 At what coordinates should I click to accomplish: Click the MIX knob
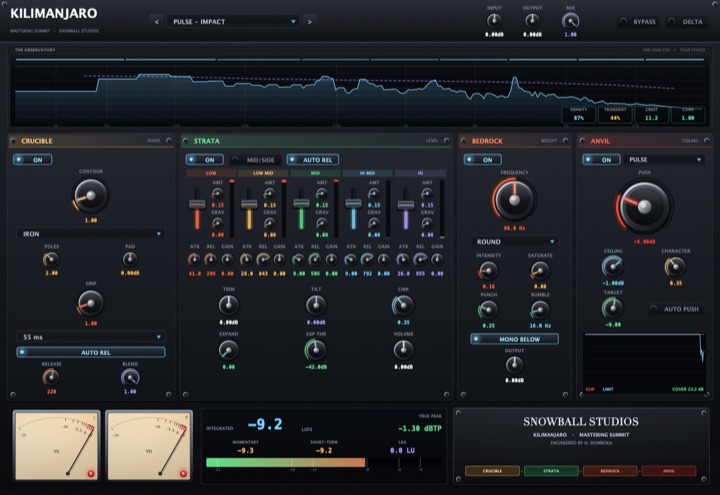570,21
